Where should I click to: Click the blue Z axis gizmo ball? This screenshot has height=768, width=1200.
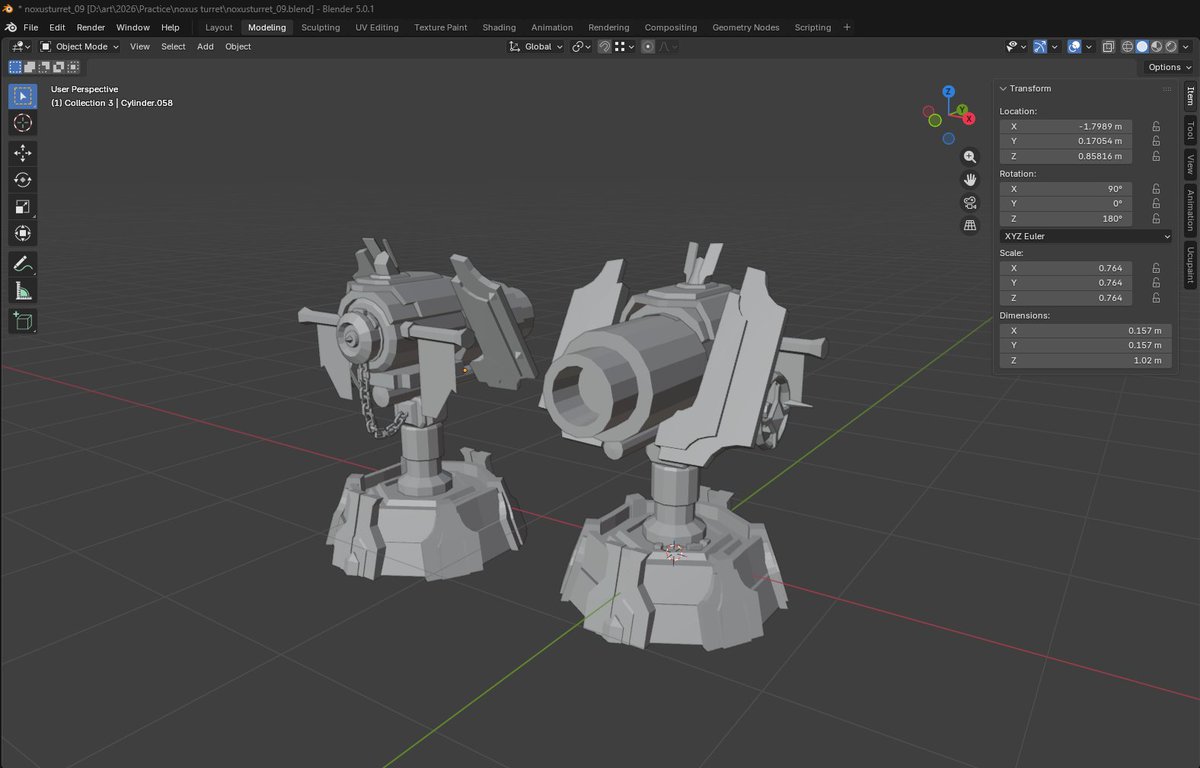pyautogui.click(x=948, y=92)
